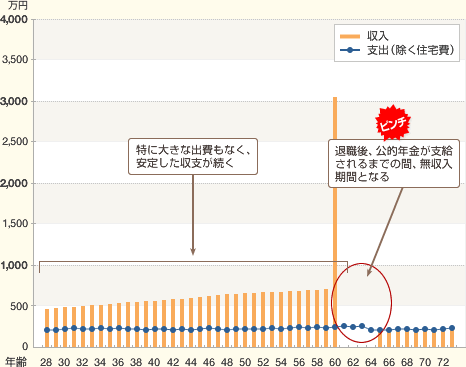Click the orange income bar at age 58
Screen dimensions: 466x367
317,318
